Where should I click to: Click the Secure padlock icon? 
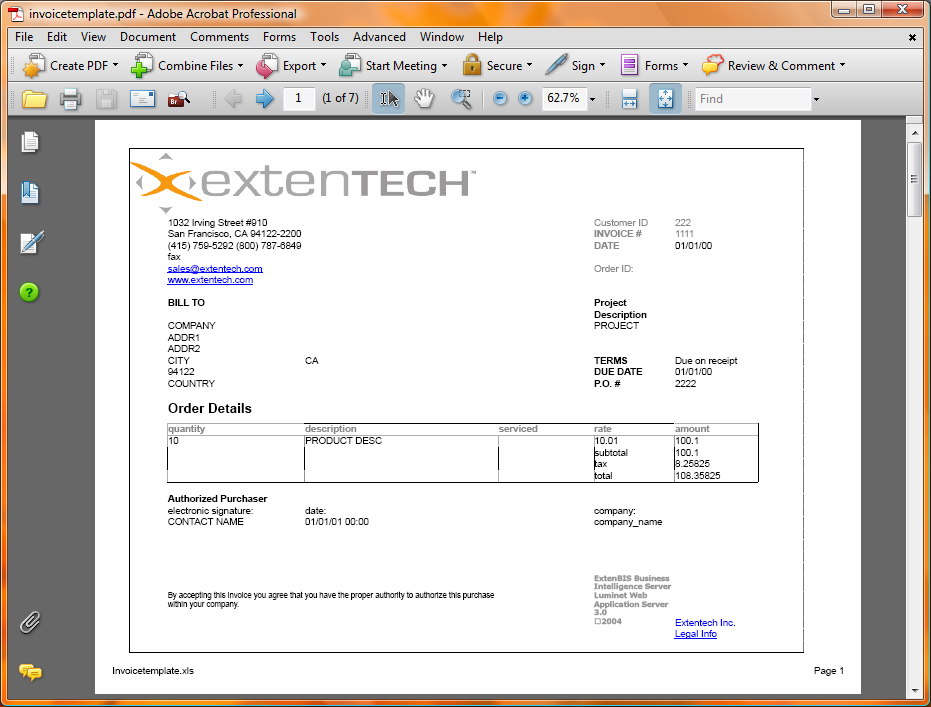471,66
